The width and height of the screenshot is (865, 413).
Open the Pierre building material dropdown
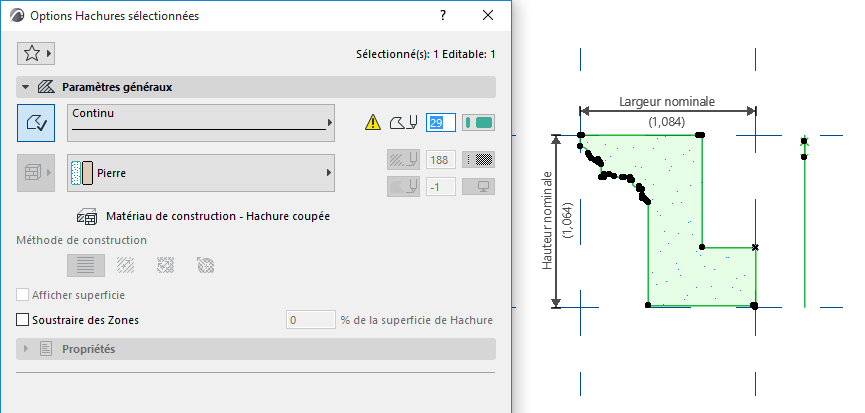click(200, 173)
